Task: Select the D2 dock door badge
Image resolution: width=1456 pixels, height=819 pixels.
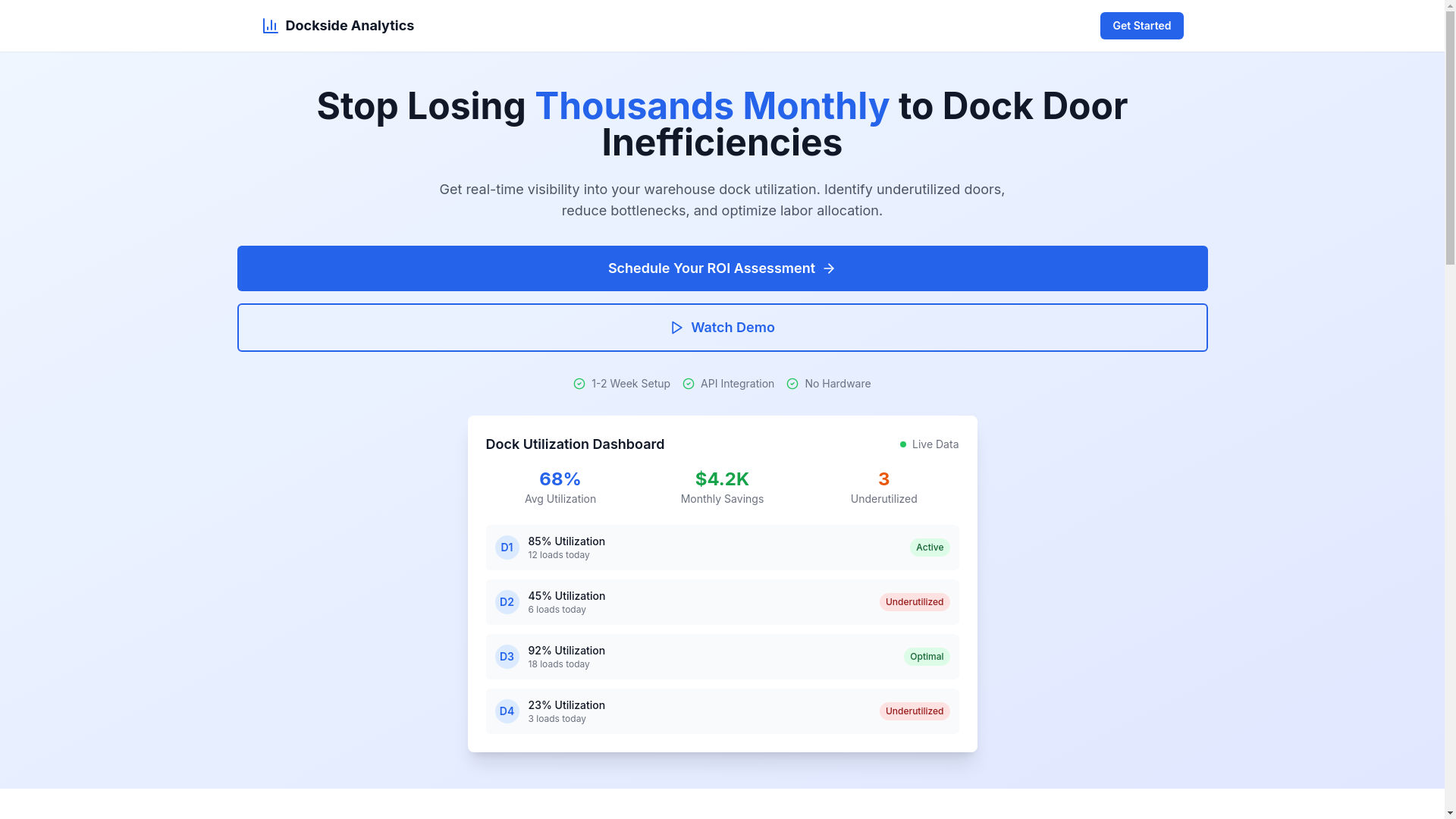Action: (x=507, y=602)
